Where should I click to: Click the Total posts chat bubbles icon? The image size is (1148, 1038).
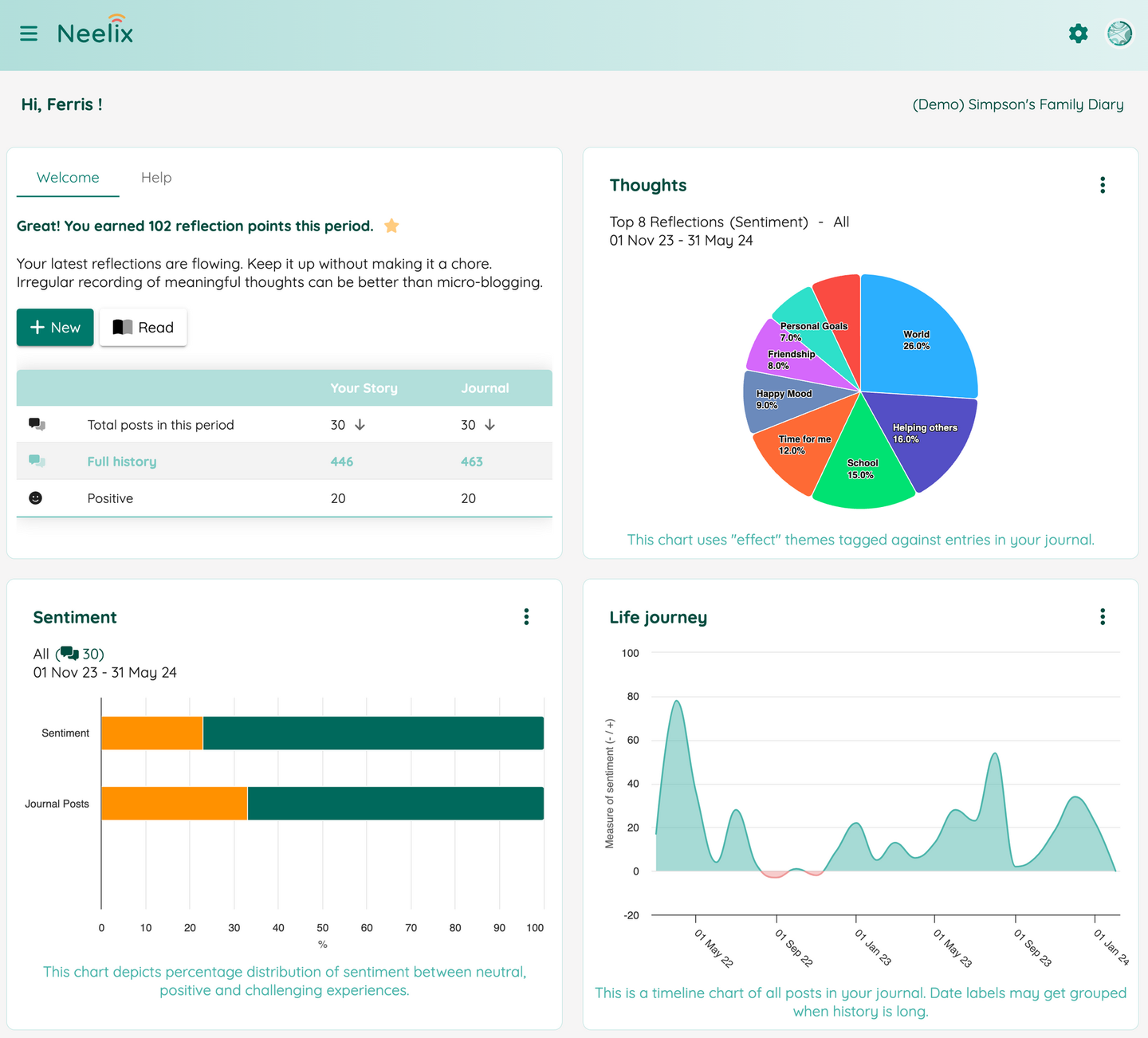pyautogui.click(x=37, y=424)
